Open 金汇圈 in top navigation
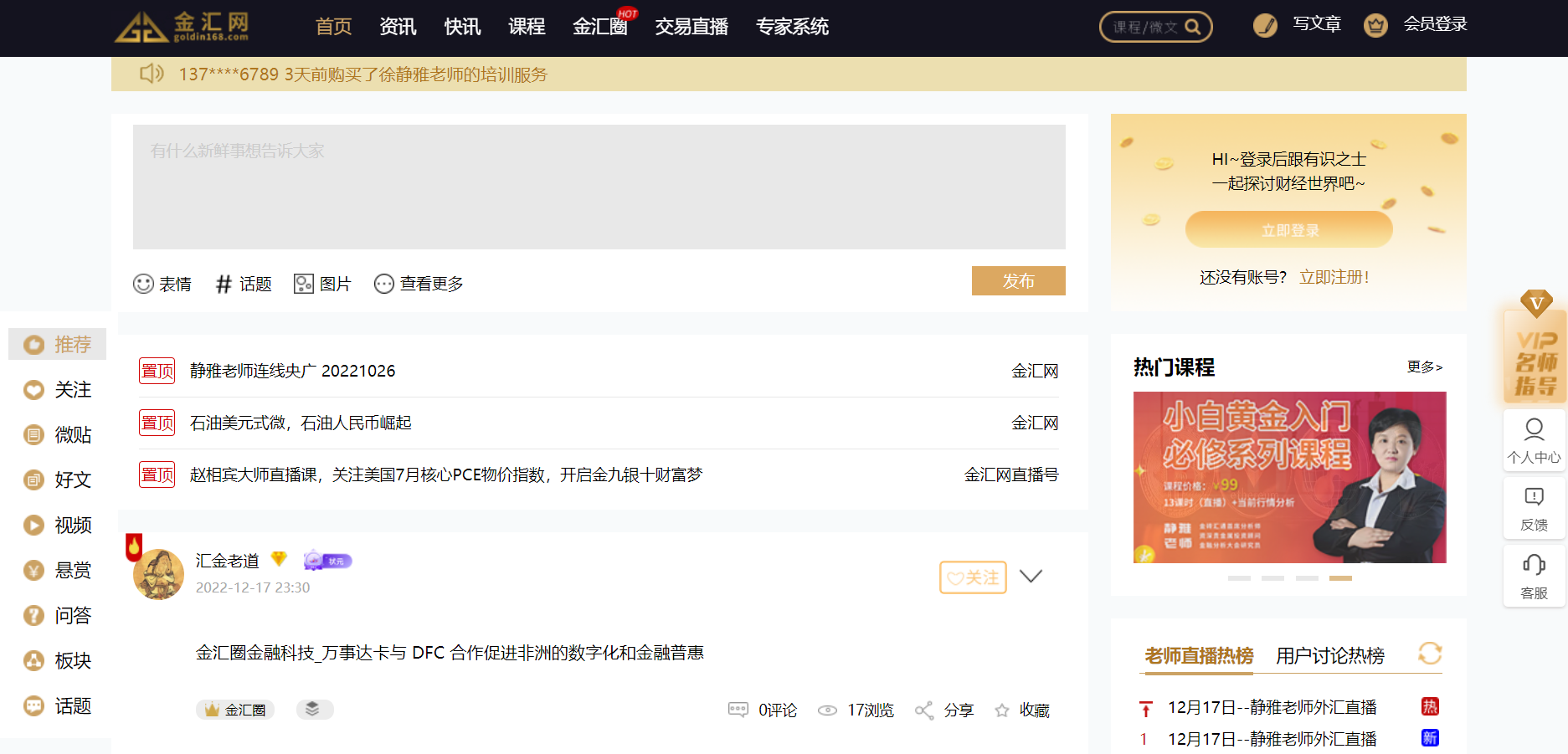The image size is (1568, 754). 600,27
